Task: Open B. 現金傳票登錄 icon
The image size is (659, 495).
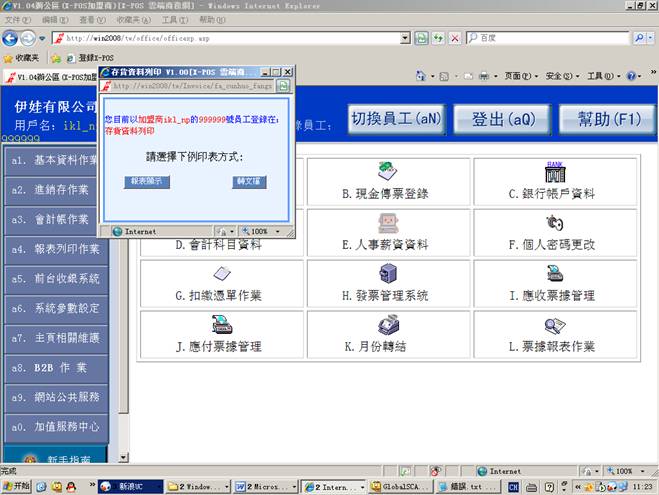Action: click(386, 170)
